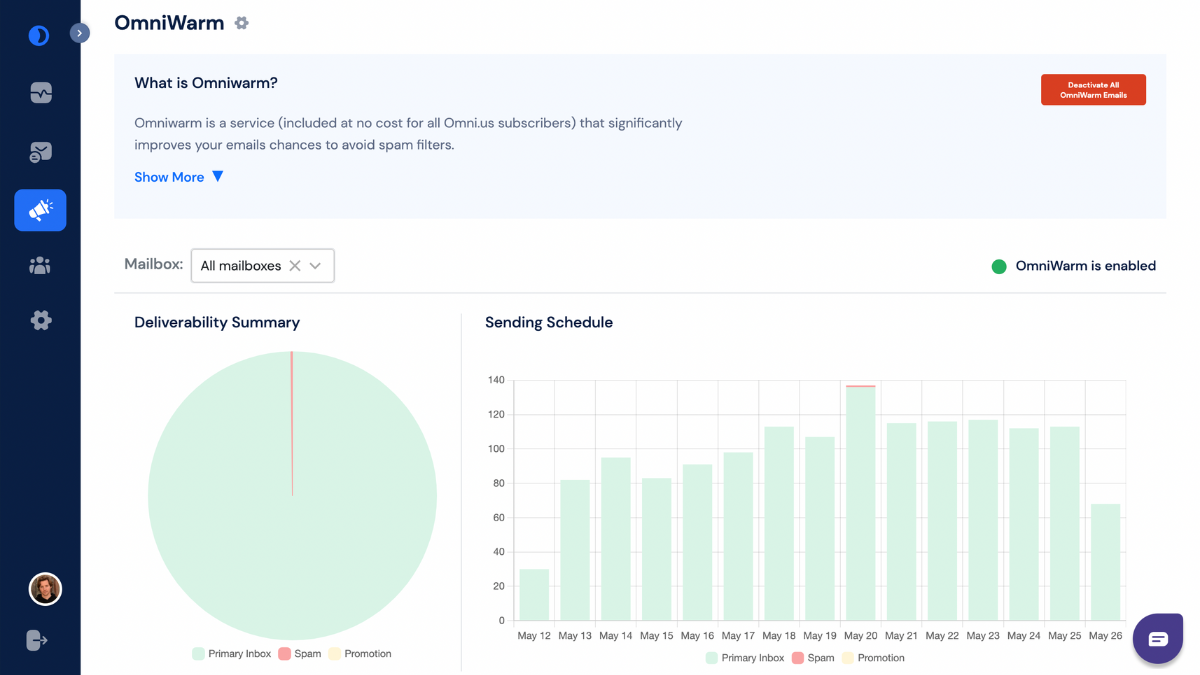Click the Omni logo in the sidebar
Image resolution: width=1200 pixels, height=675 pixels.
38,36
